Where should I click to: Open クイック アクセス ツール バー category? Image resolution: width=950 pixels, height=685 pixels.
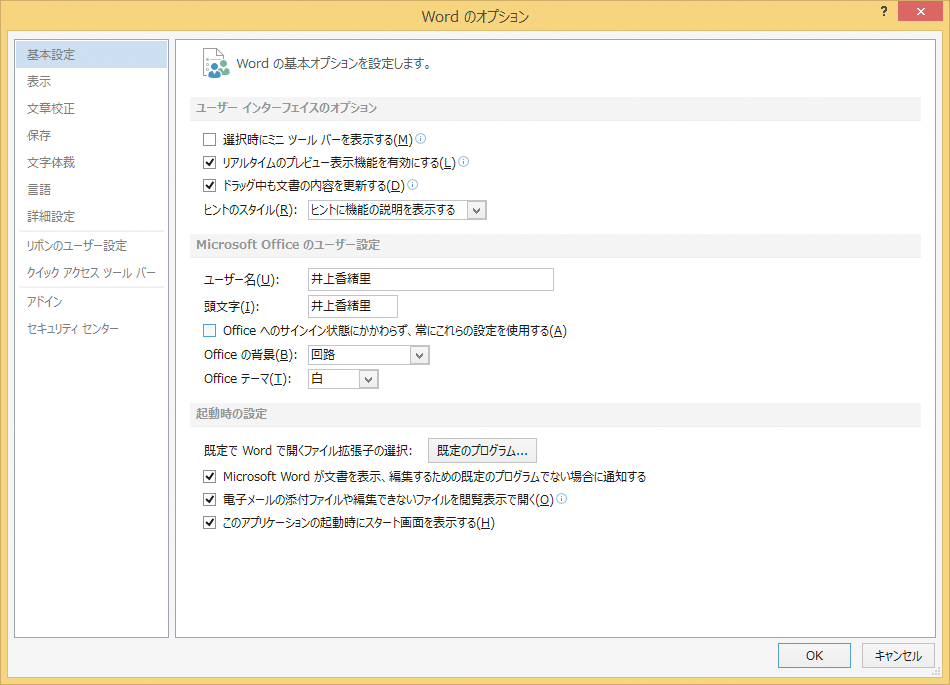point(91,273)
